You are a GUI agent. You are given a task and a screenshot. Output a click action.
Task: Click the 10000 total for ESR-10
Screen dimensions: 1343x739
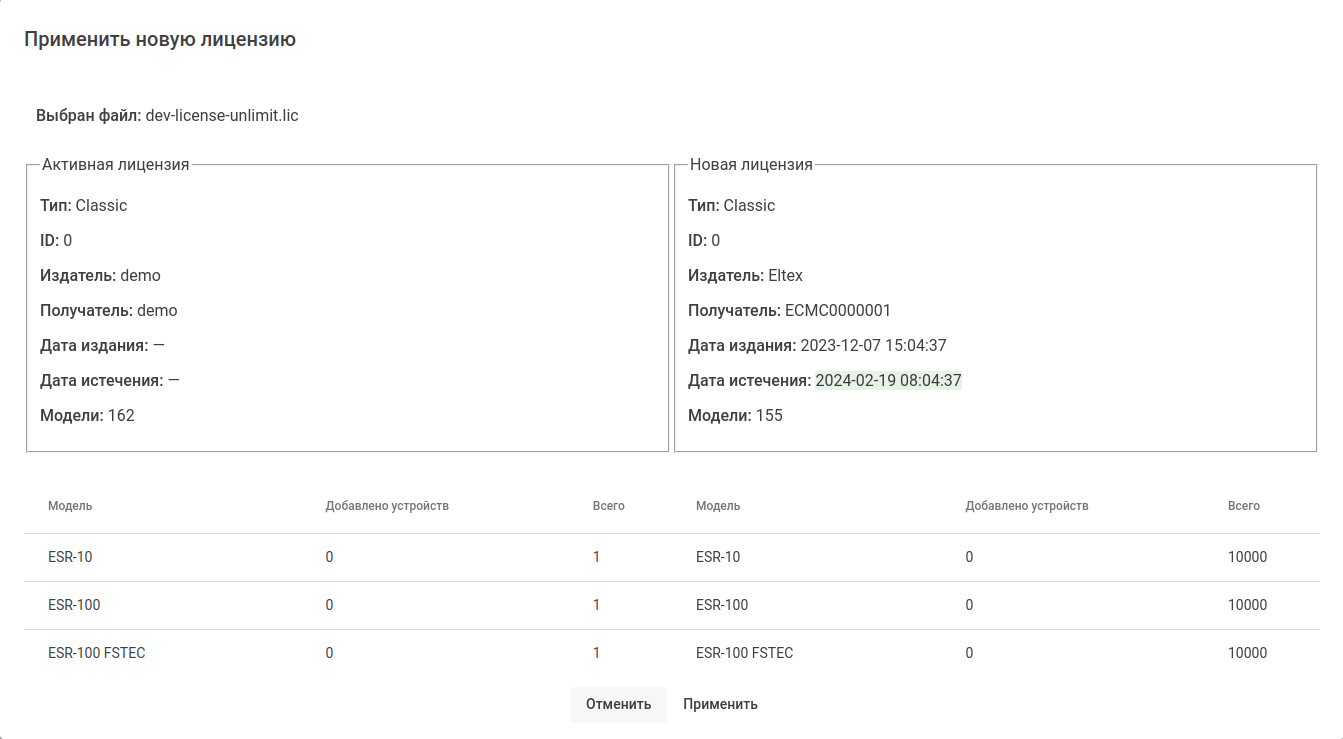[1247, 557]
